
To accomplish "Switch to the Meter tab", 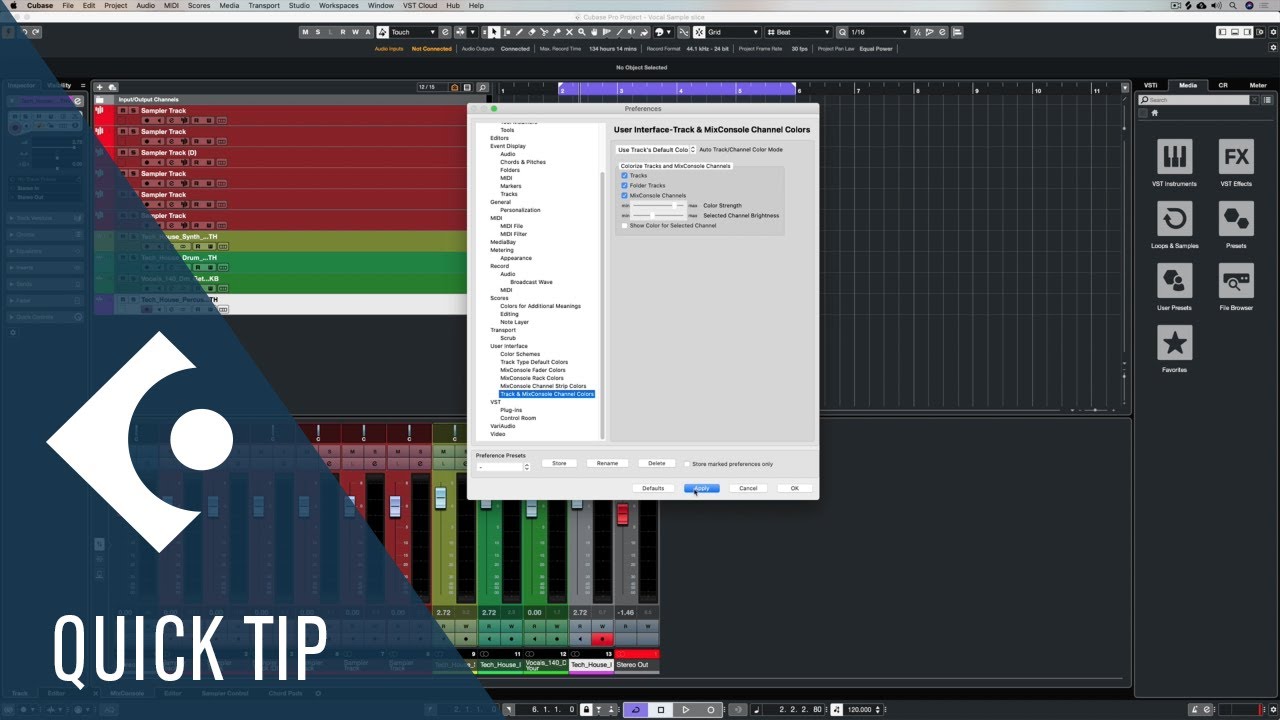I will click(x=1258, y=85).
